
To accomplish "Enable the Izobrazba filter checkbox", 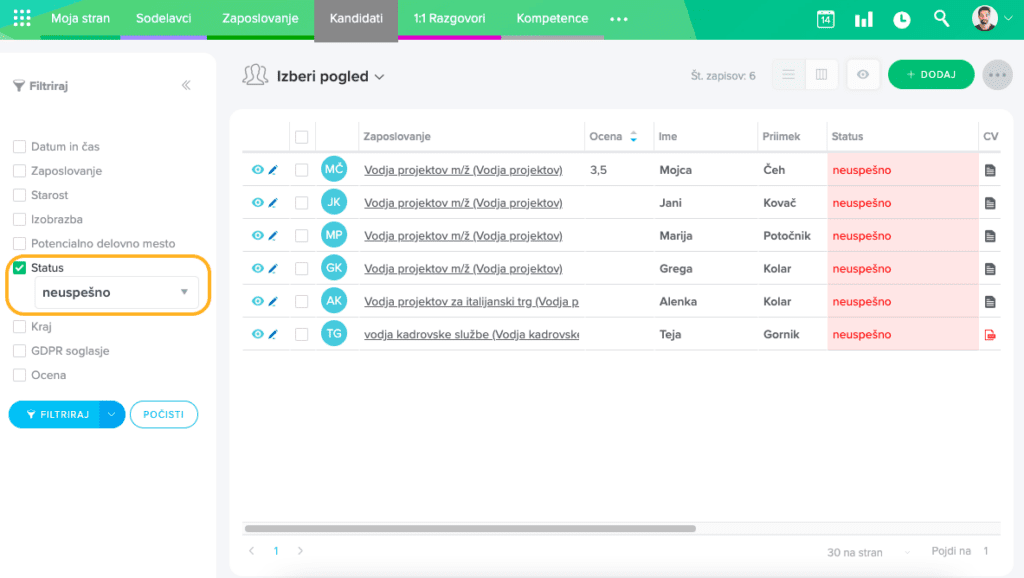I will click(x=19, y=219).
